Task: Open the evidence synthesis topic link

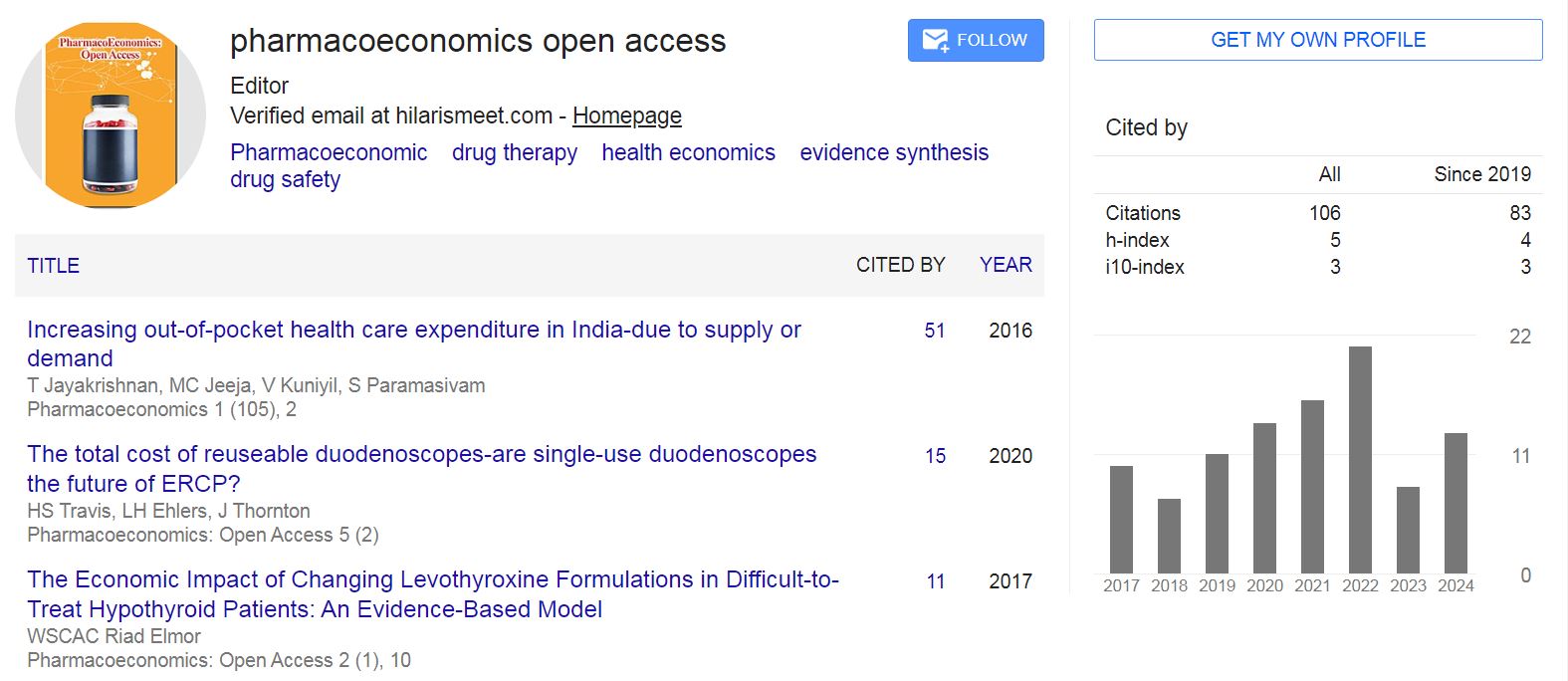Action: pyautogui.click(x=894, y=152)
